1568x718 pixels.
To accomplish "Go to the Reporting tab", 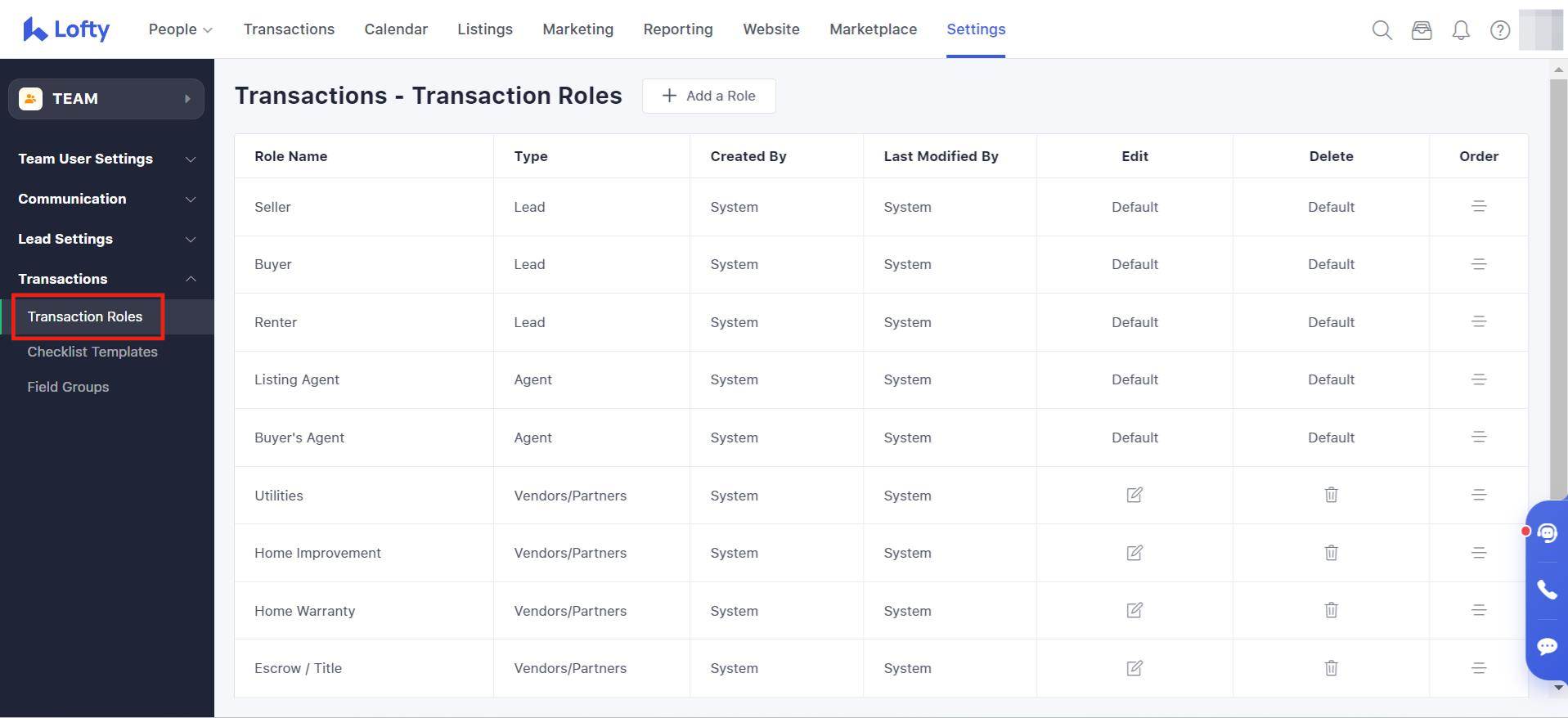I will click(677, 29).
